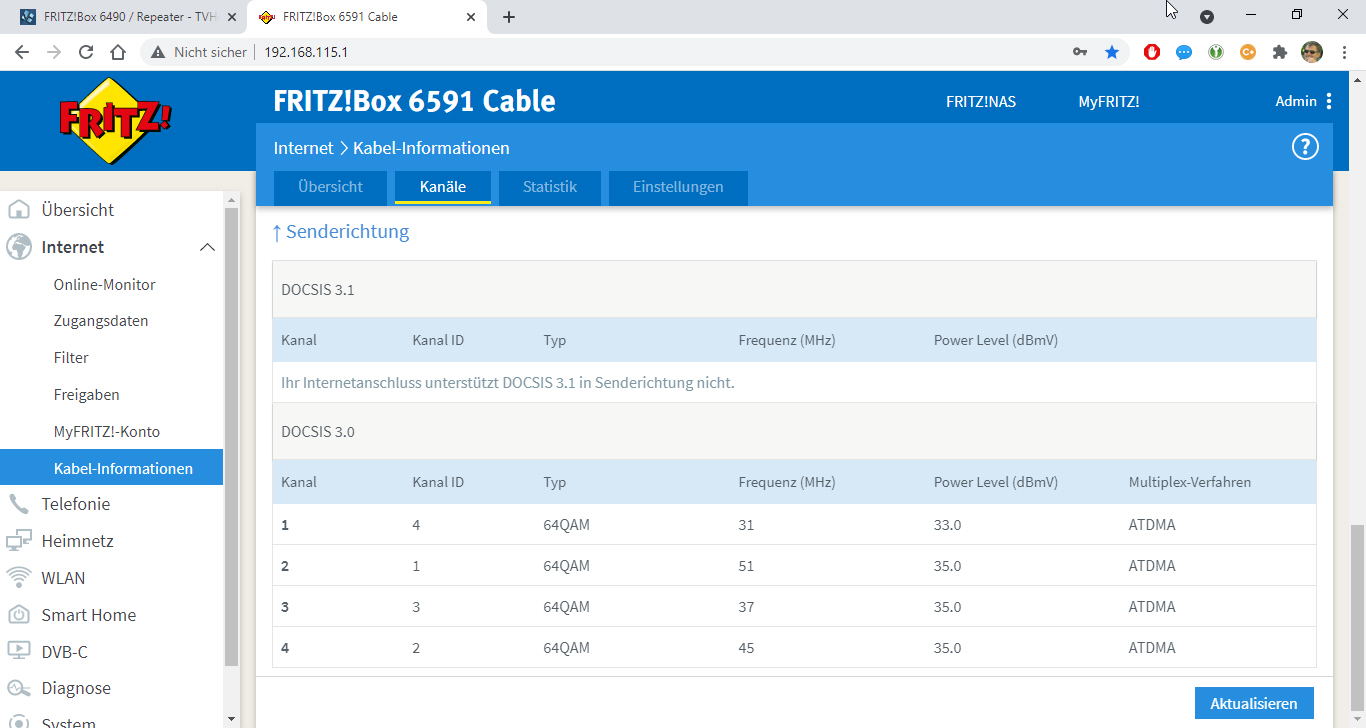Open the Chrome three-dot menu
Screen dimensions: 1366x728
(x=1344, y=52)
